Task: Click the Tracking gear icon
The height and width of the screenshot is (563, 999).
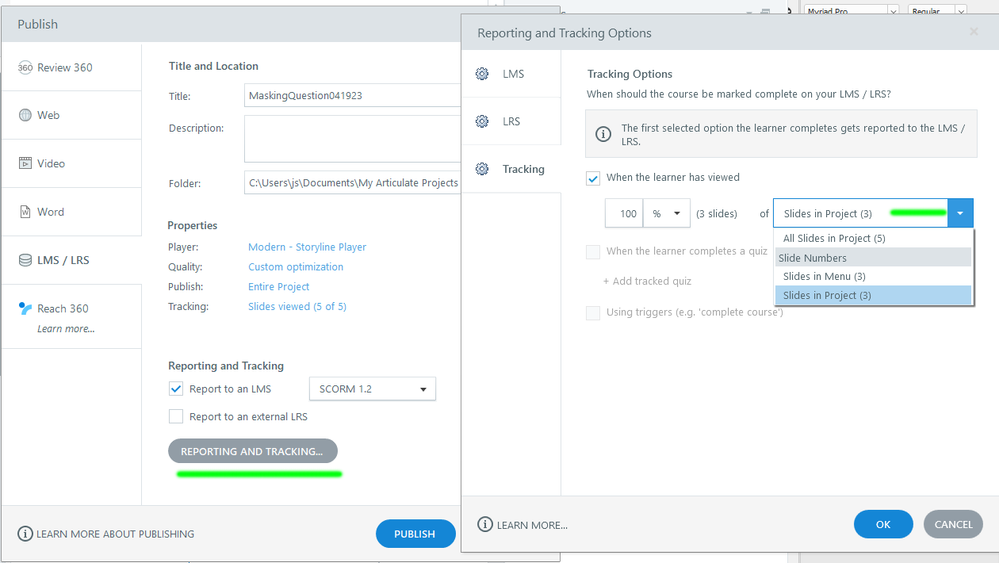Action: pos(483,169)
